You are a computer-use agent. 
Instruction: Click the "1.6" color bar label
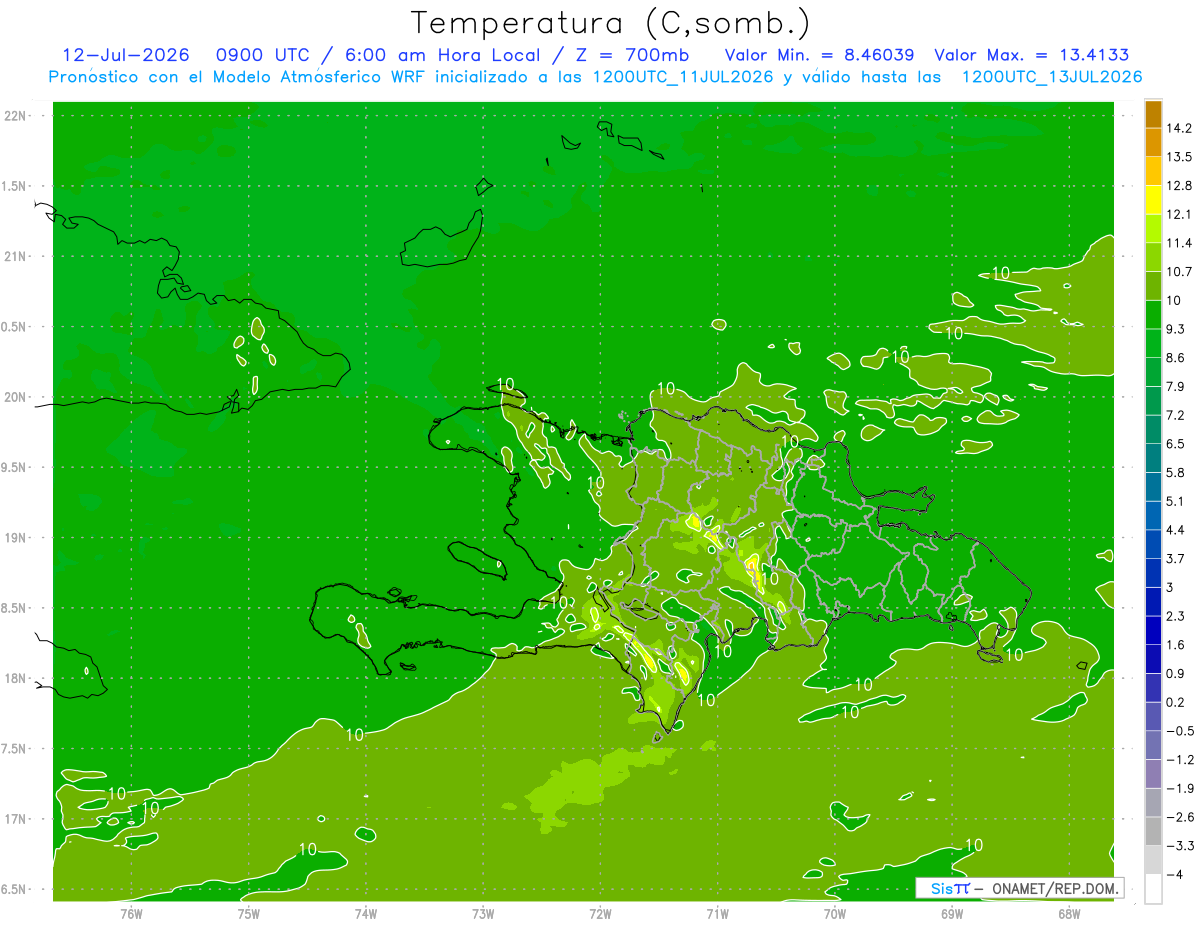1175,645
